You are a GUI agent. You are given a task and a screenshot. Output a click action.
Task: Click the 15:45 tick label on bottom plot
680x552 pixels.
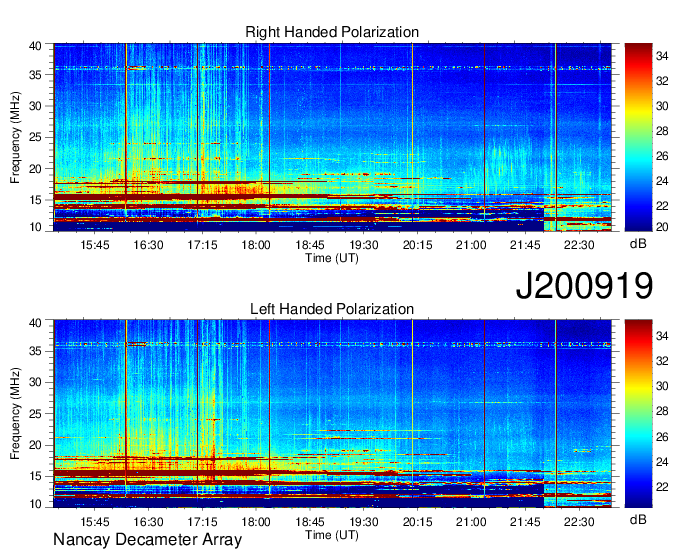click(x=95, y=522)
